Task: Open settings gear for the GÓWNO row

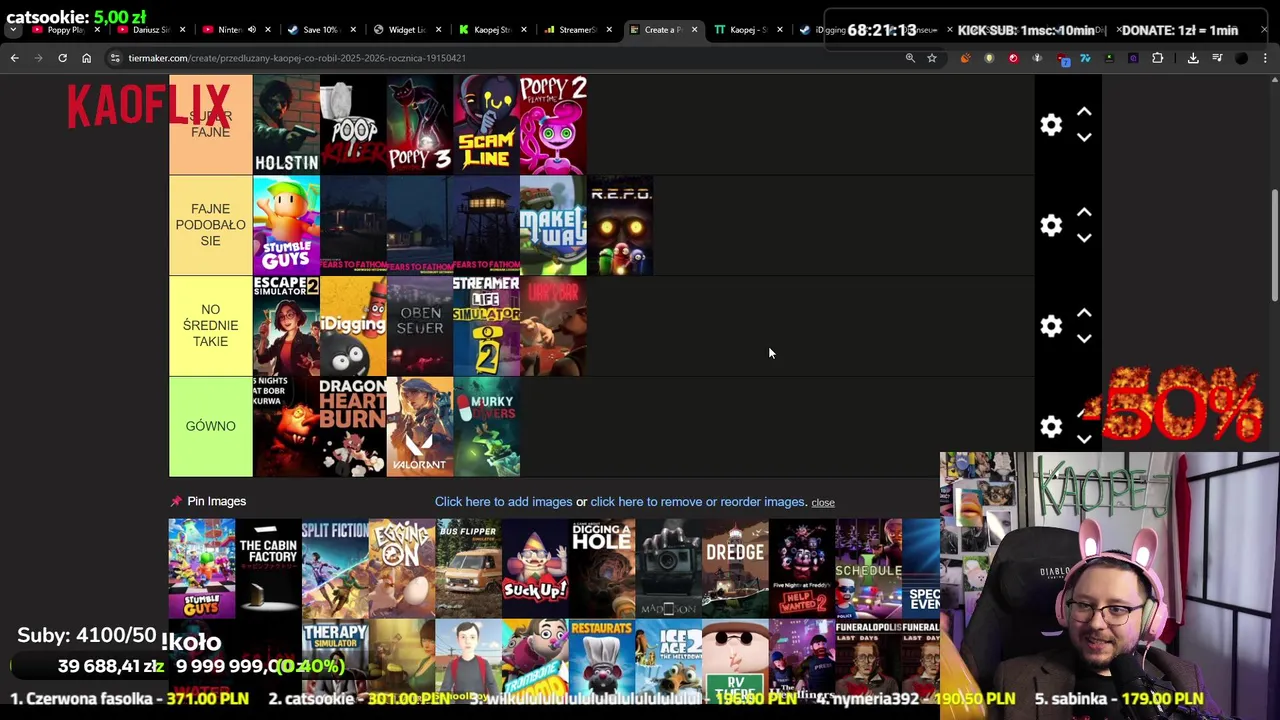Action: pos(1051,427)
